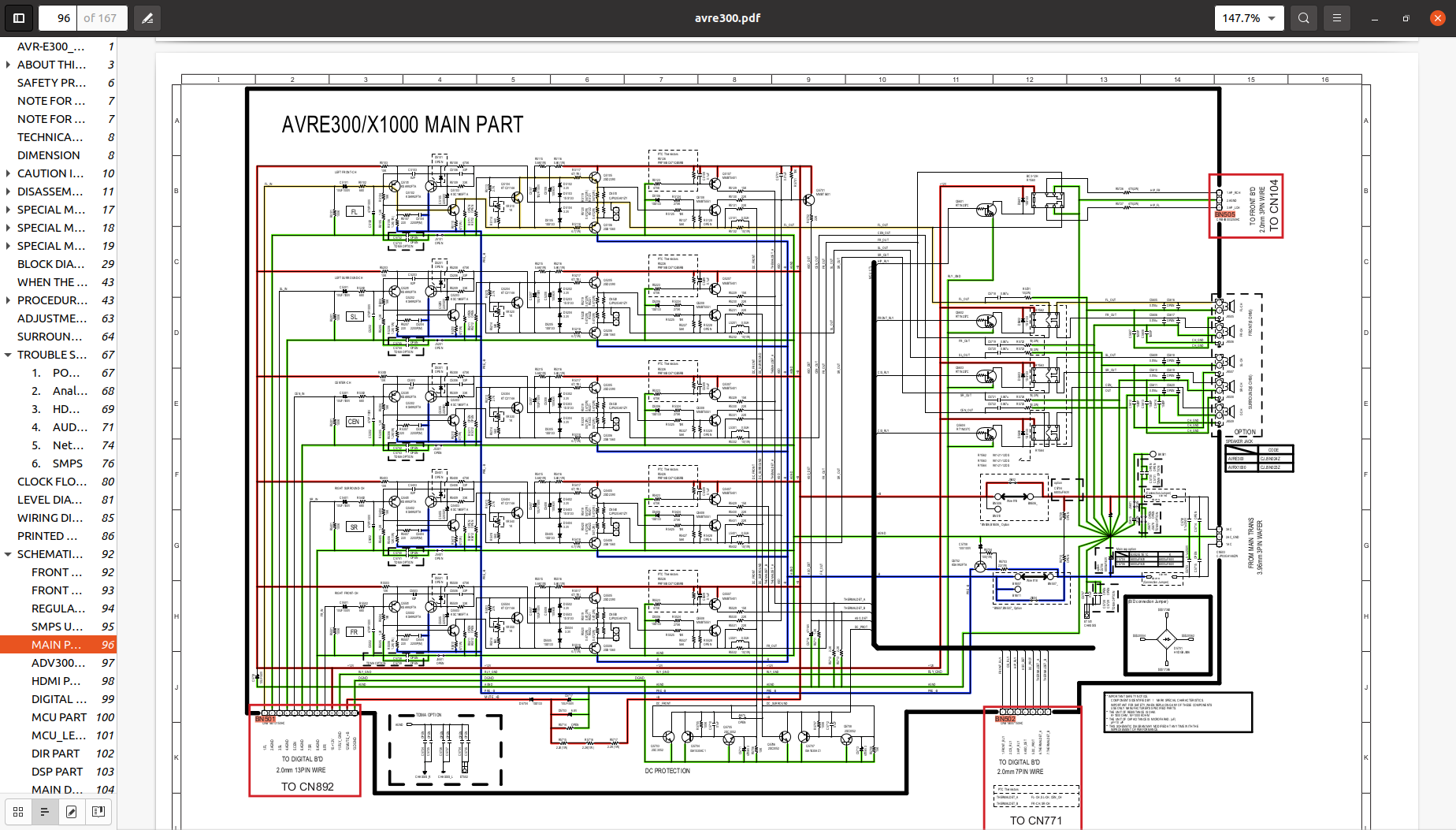Select troubleshooting item 3. HD...
The width and height of the screenshot is (1456, 830).
coord(58,409)
